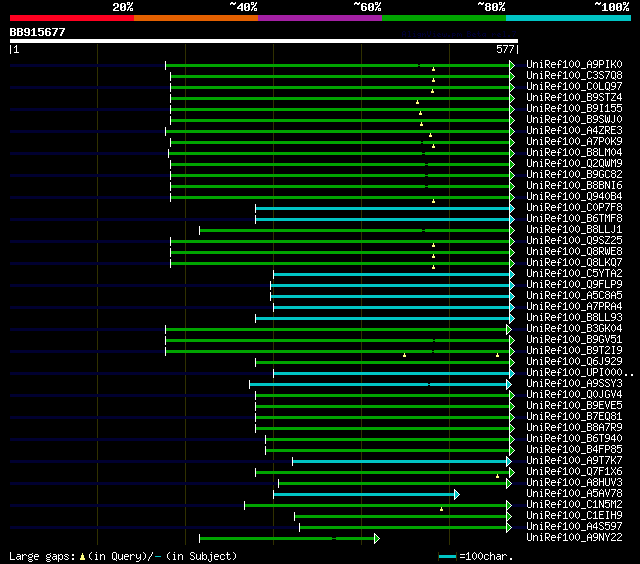Click the green arrowhead ending the UniRef100_A9NY22 bar

[x=377, y=539]
